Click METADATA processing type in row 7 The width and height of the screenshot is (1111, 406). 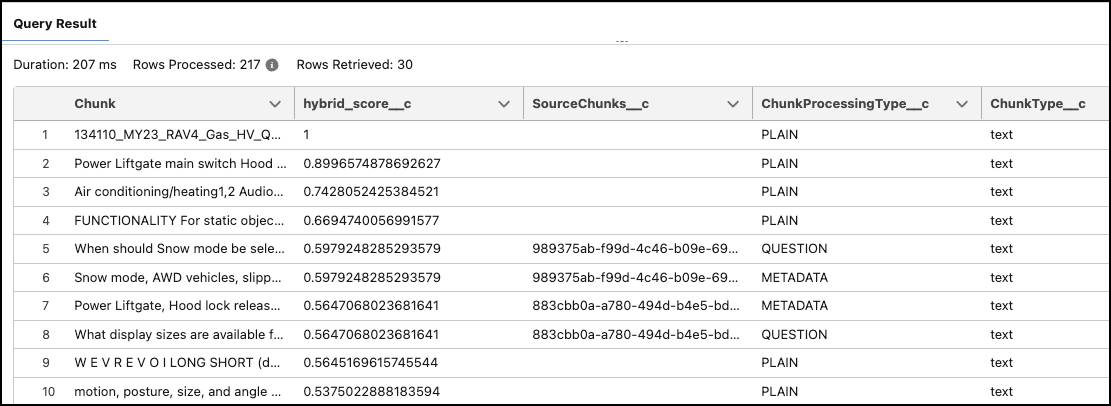[794, 306]
